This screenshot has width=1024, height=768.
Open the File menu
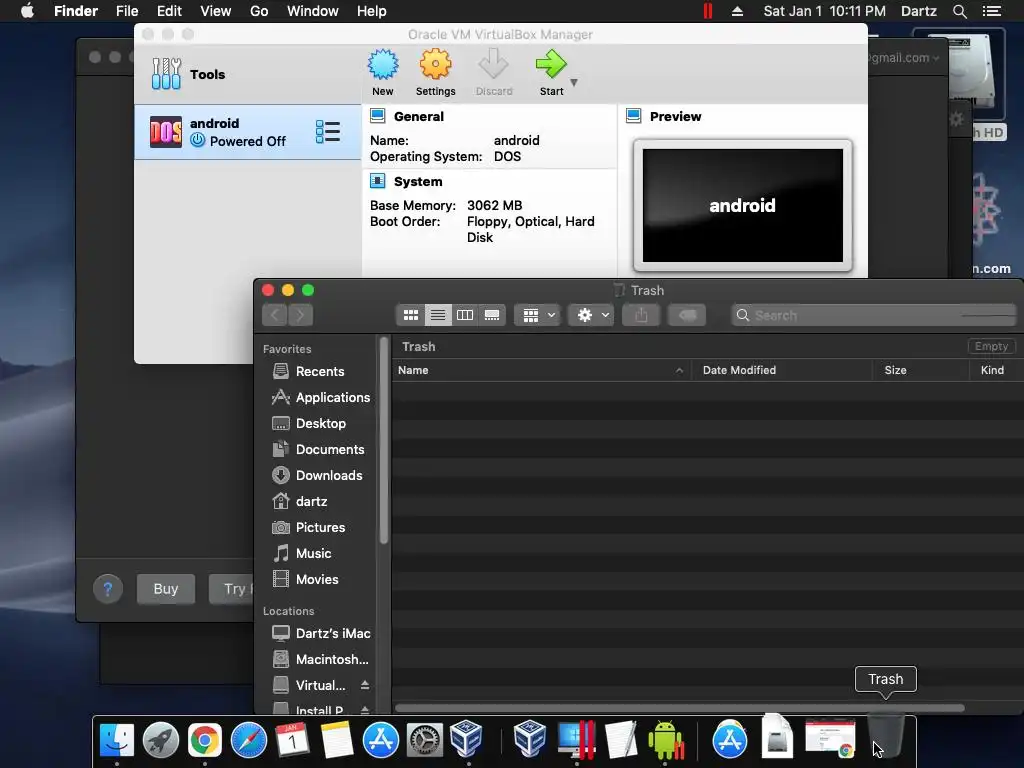click(x=127, y=11)
